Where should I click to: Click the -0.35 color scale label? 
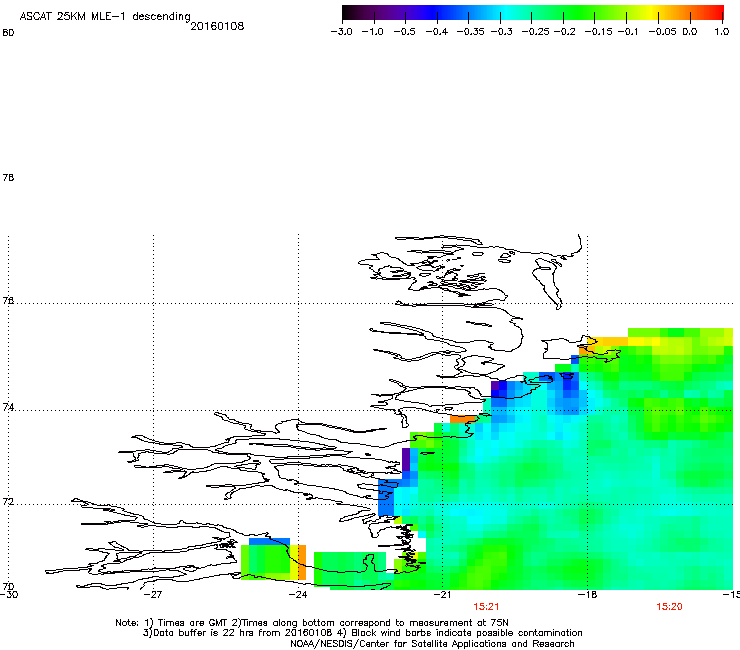pos(469,32)
